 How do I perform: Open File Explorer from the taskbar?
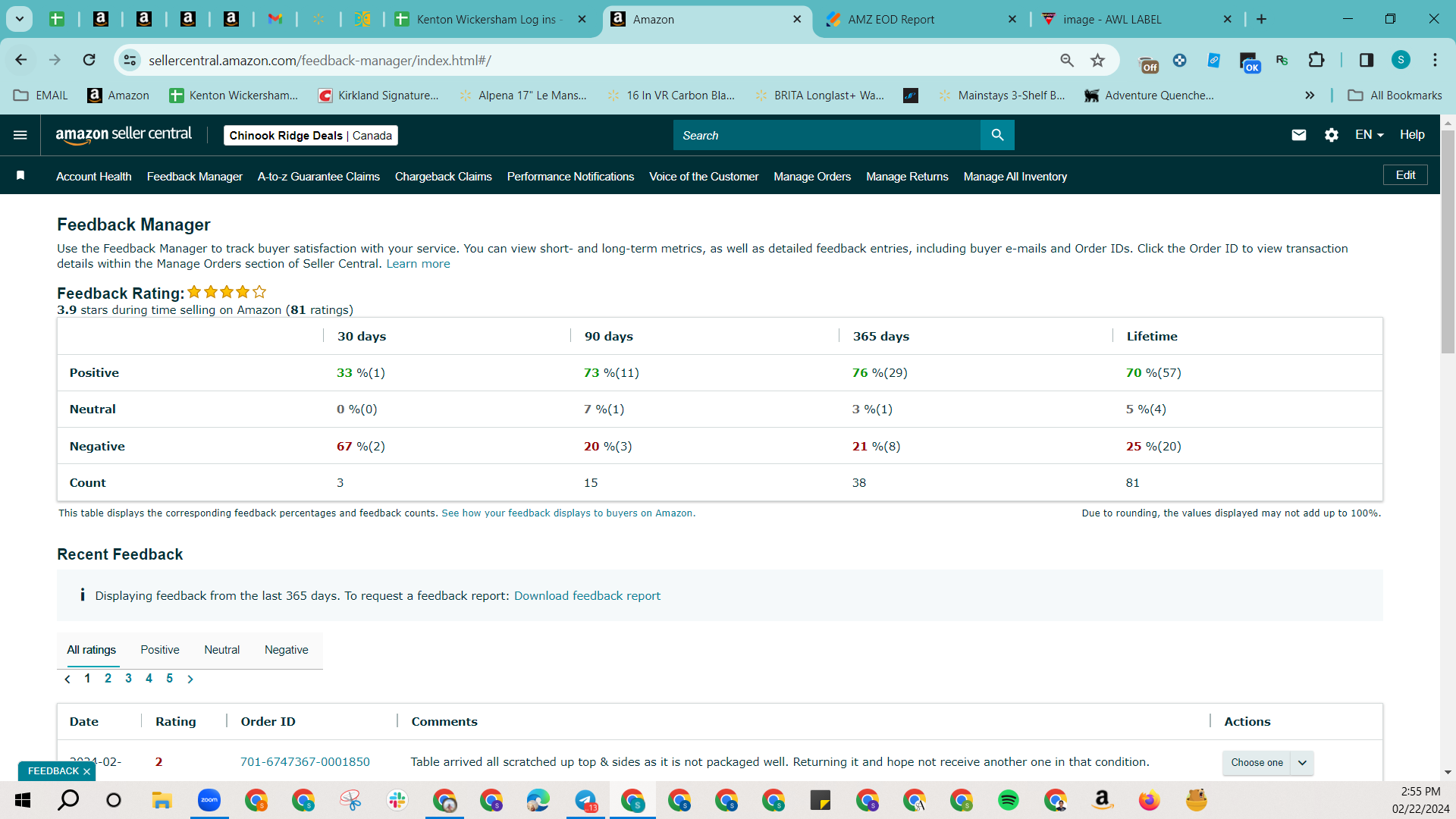tap(162, 800)
